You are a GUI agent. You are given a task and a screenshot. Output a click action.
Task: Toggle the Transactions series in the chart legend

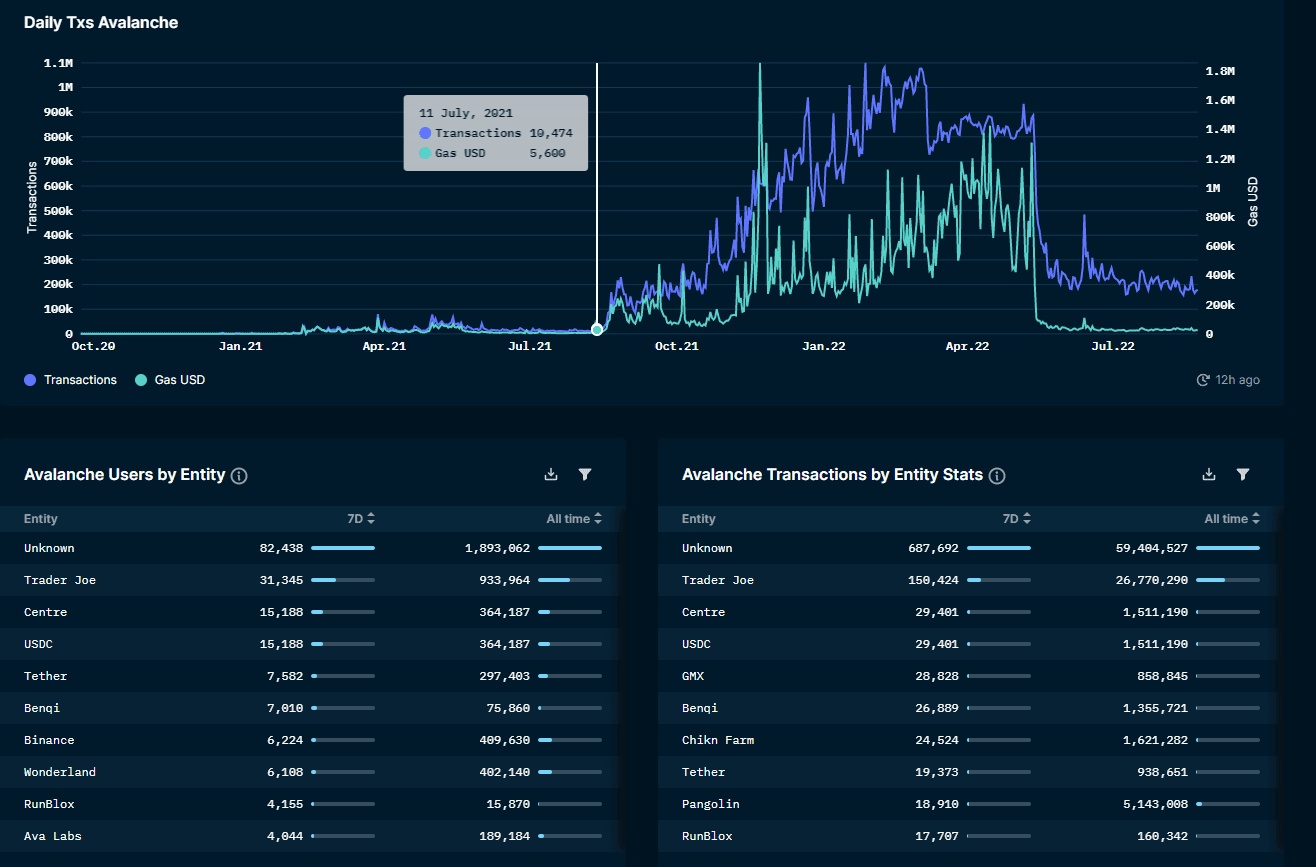pyautogui.click(x=69, y=379)
